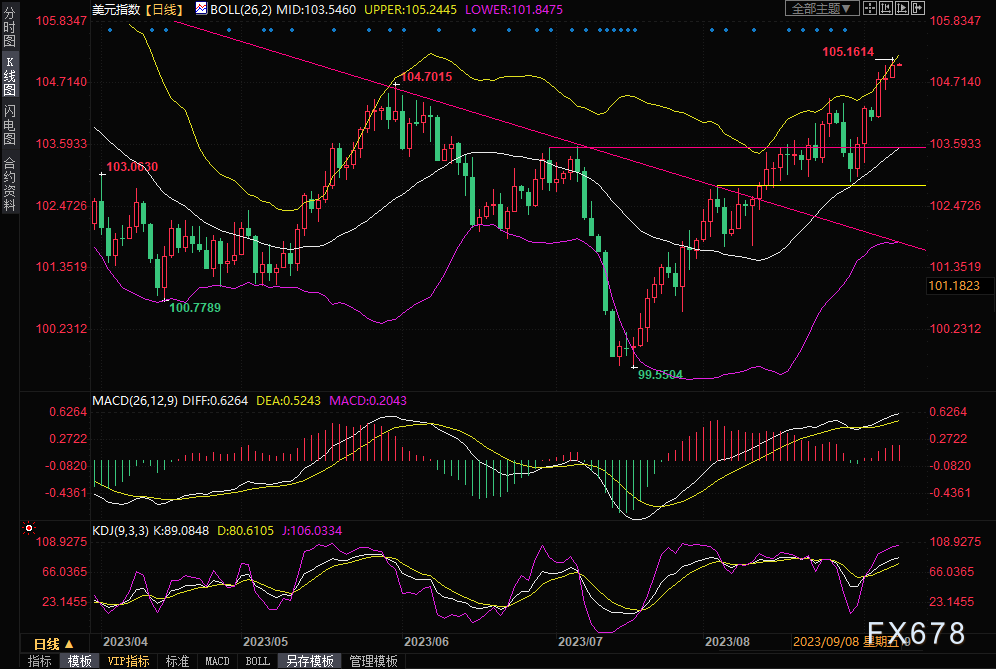Toggle the 标准 template option
The width and height of the screenshot is (996, 669).
177,661
